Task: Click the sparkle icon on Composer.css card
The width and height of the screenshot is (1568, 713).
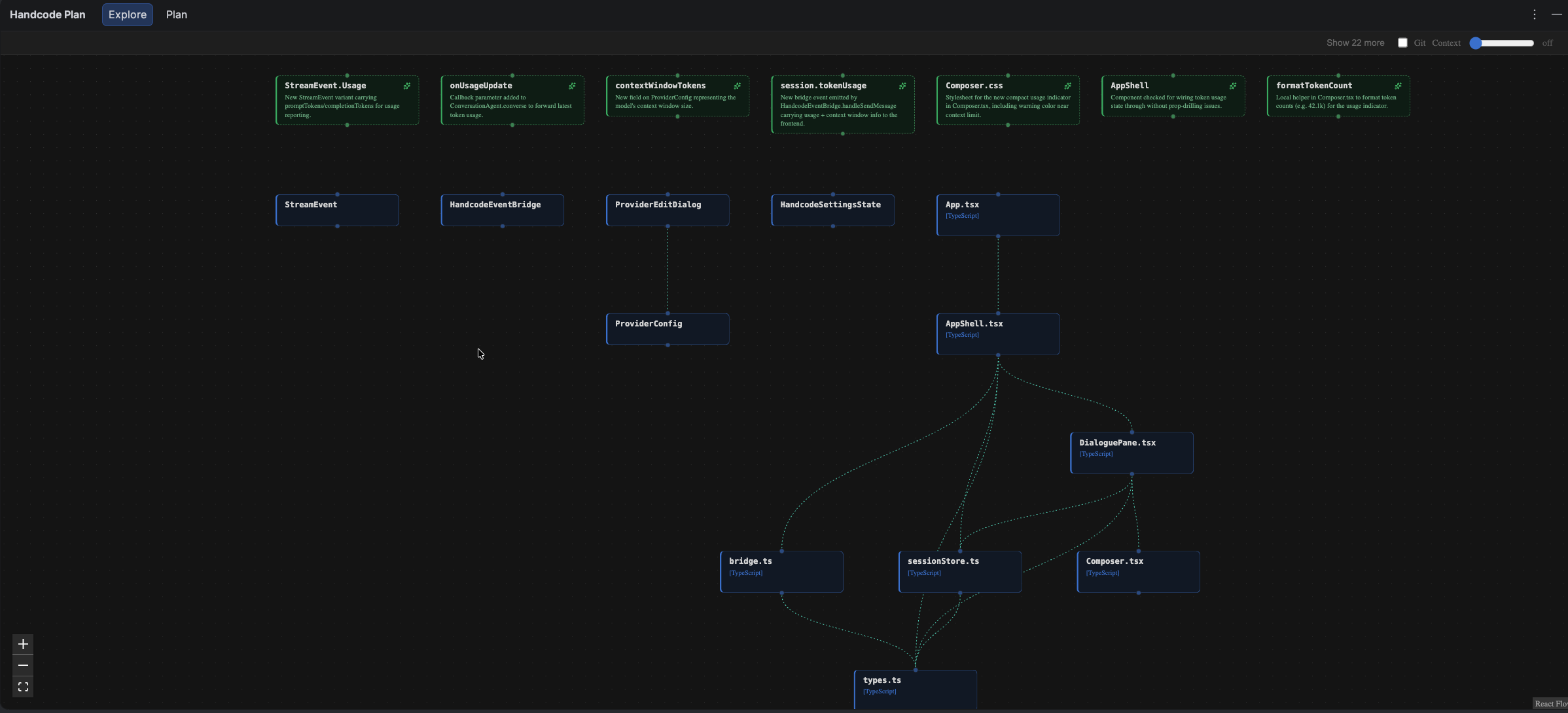Action: coord(1067,86)
